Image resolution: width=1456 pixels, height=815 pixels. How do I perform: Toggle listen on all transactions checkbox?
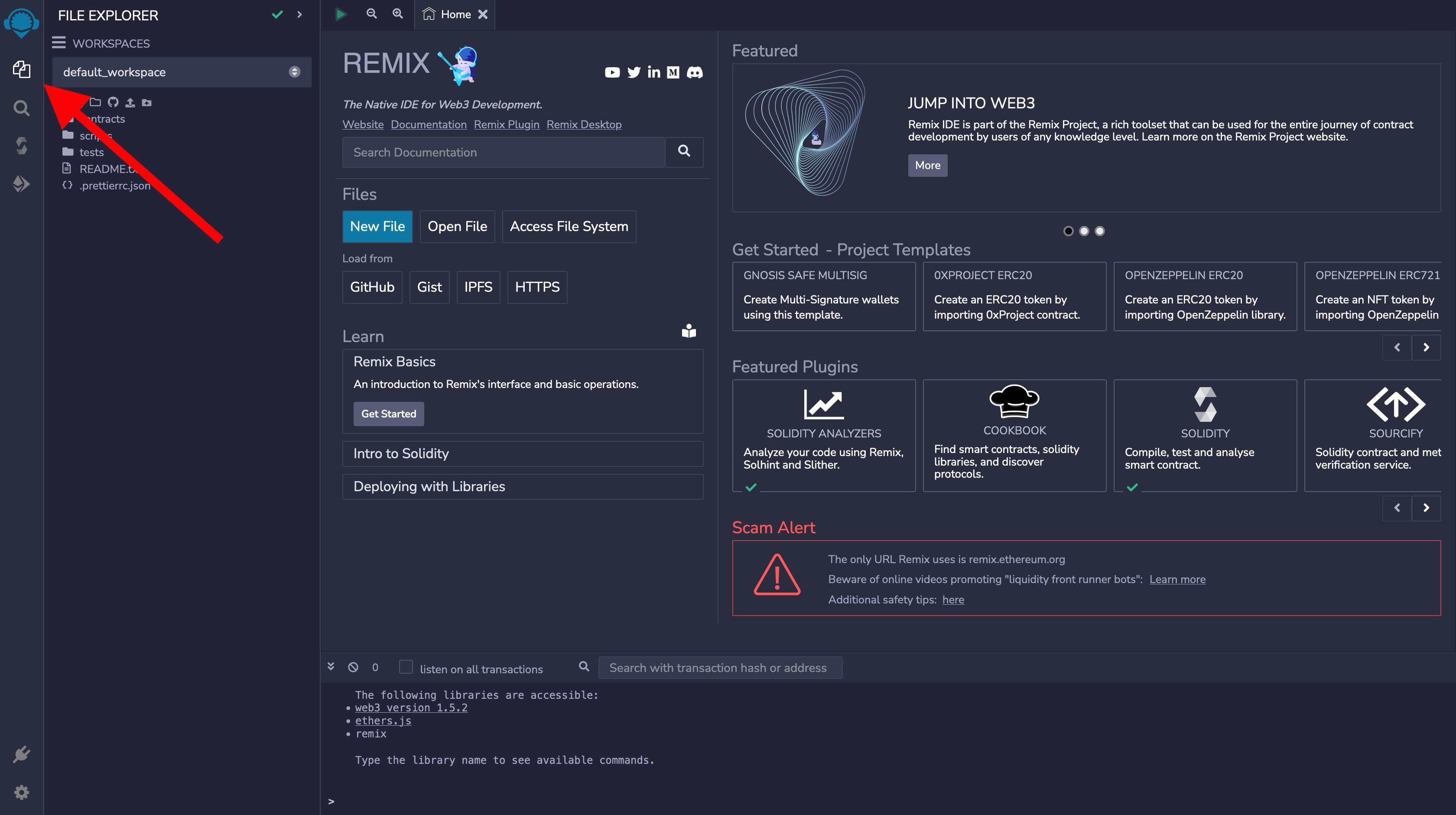point(406,667)
